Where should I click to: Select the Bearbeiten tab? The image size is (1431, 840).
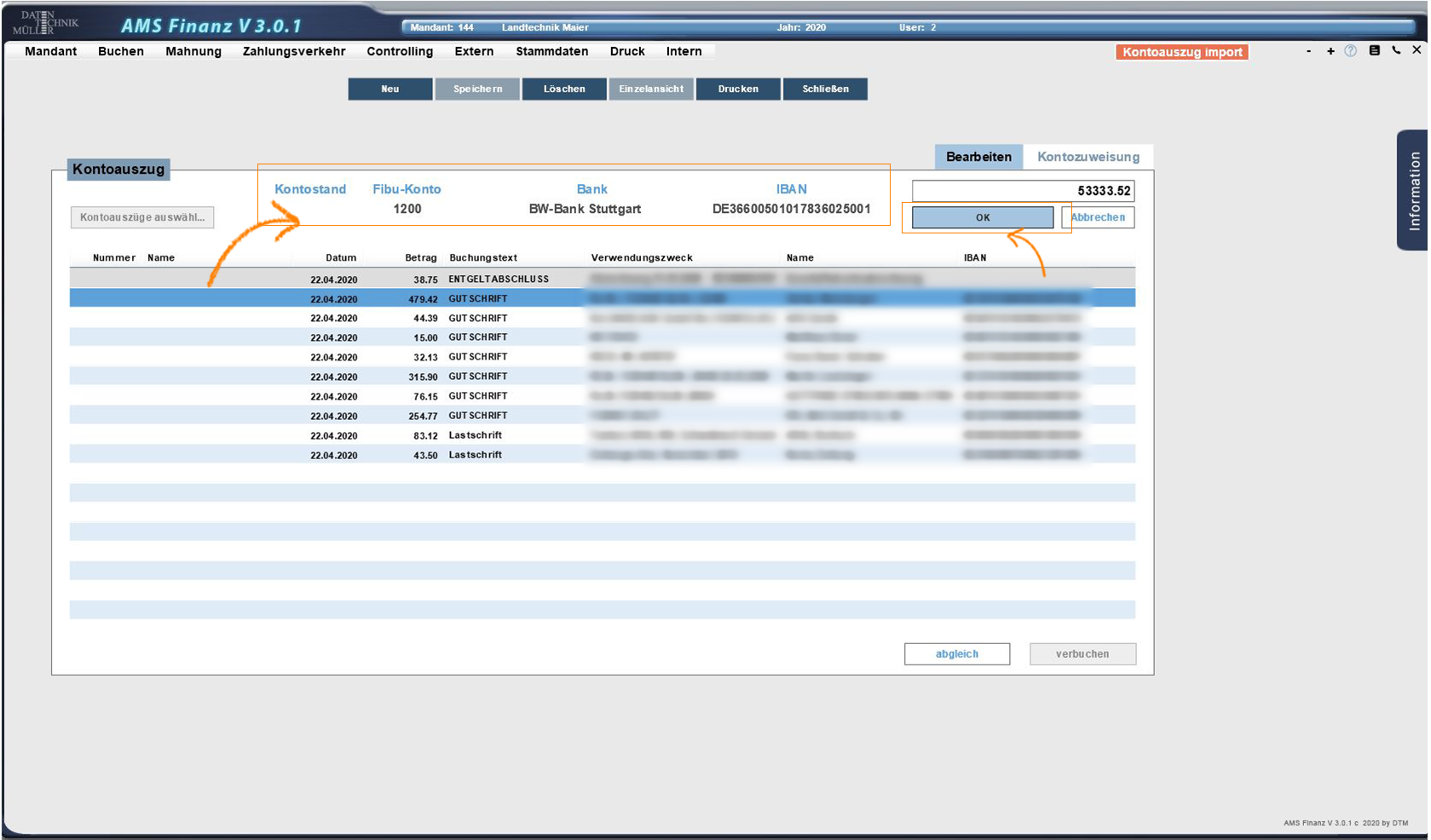[978, 157]
